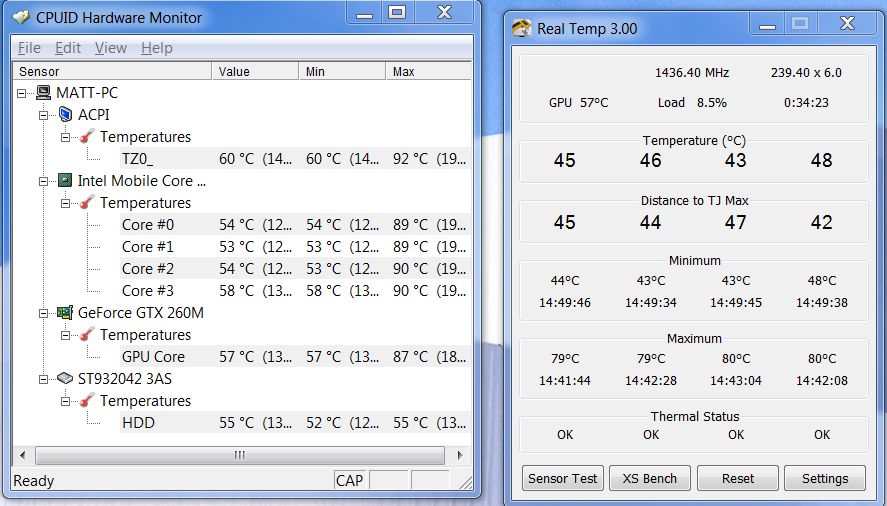The image size is (887, 506).
Task: Close the Real Temp 3.00 window
Action: [847, 24]
